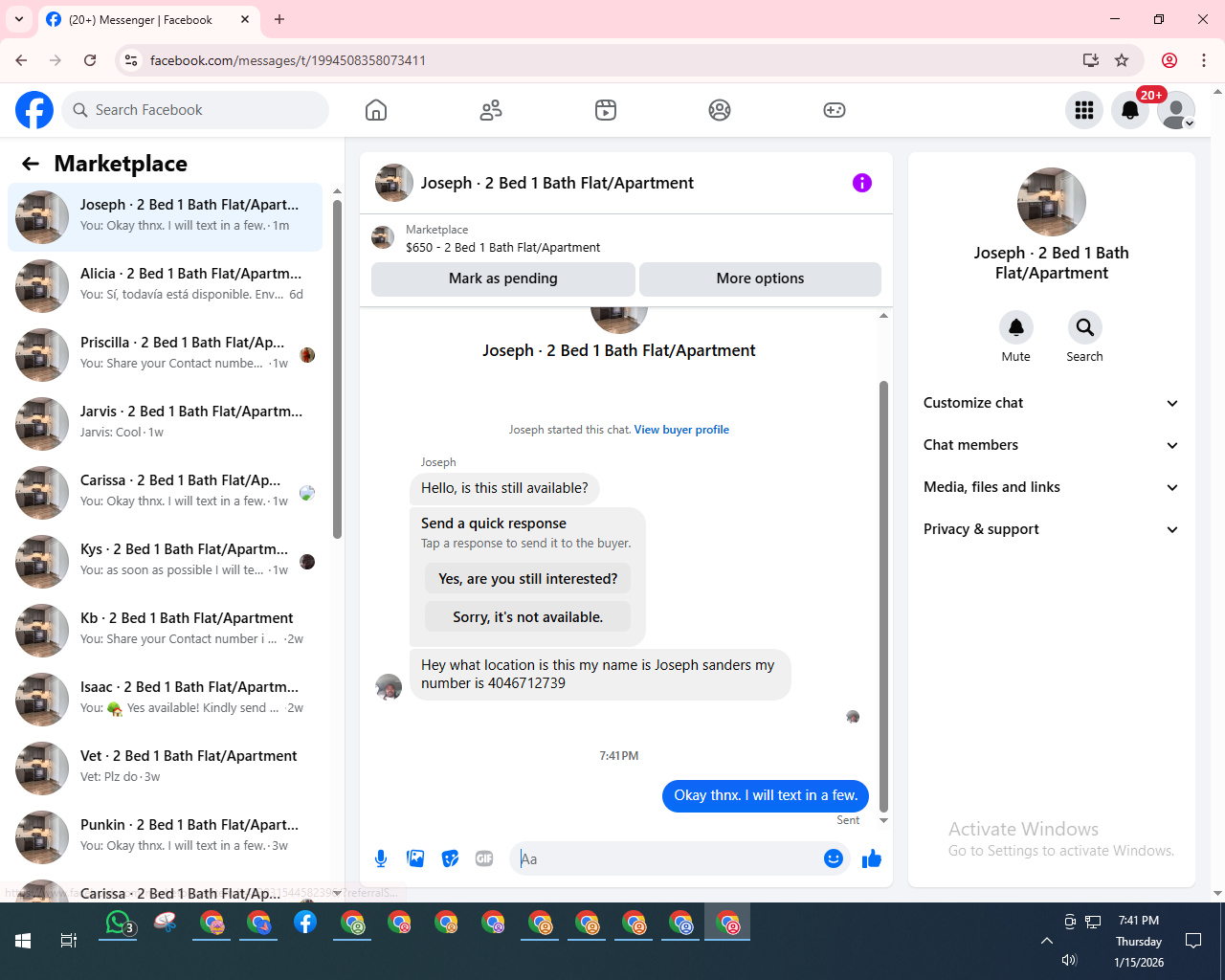
Task: Choose a sticker with the sticker icon
Action: pyautogui.click(x=450, y=858)
